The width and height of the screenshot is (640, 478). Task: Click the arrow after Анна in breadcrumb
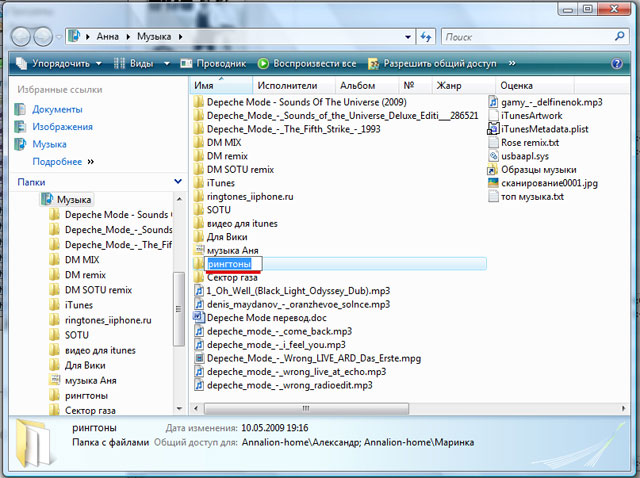128,37
